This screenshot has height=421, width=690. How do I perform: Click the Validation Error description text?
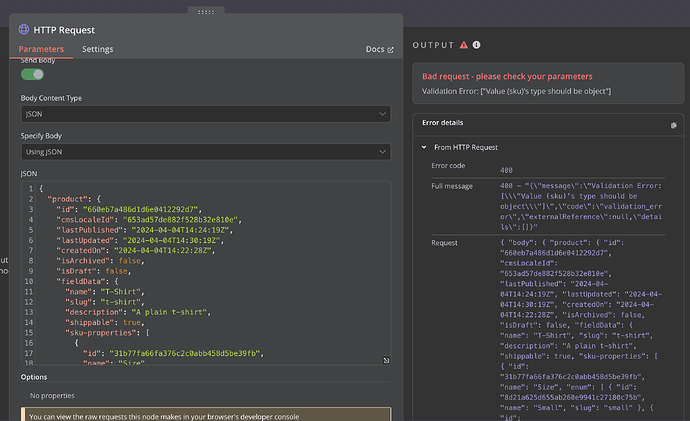517,91
